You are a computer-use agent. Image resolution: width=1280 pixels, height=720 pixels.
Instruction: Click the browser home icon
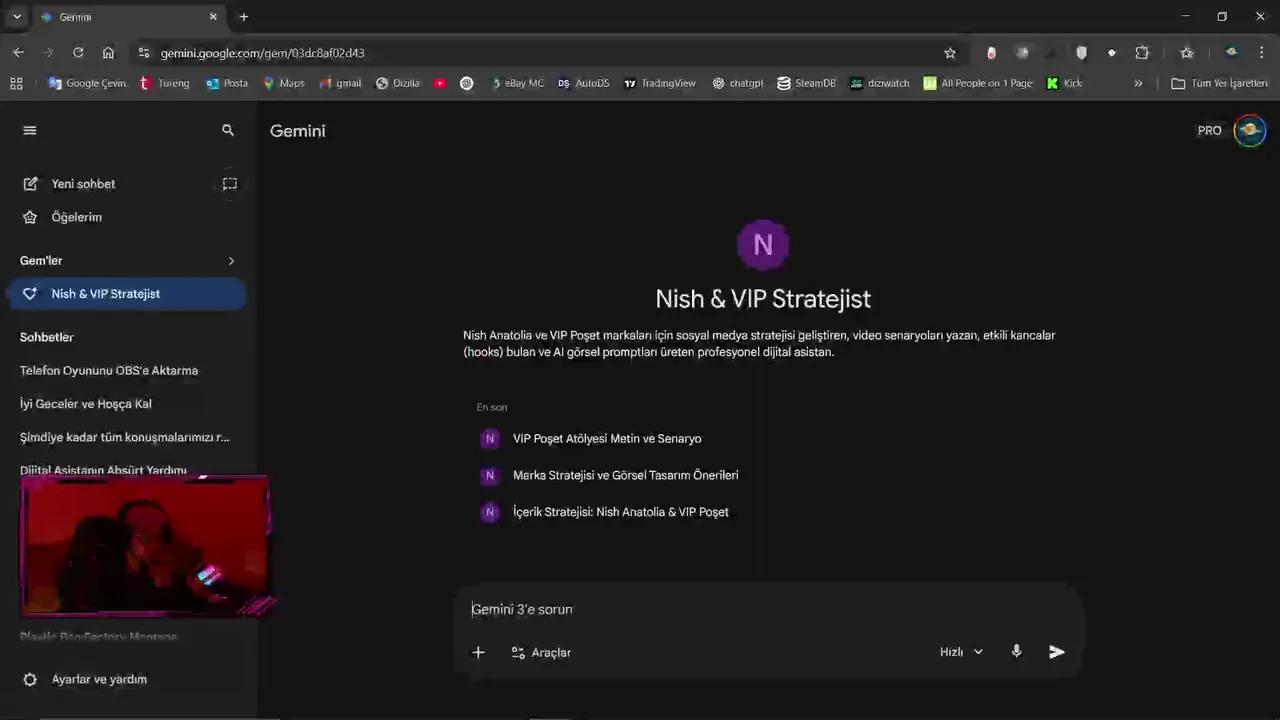coord(108,53)
